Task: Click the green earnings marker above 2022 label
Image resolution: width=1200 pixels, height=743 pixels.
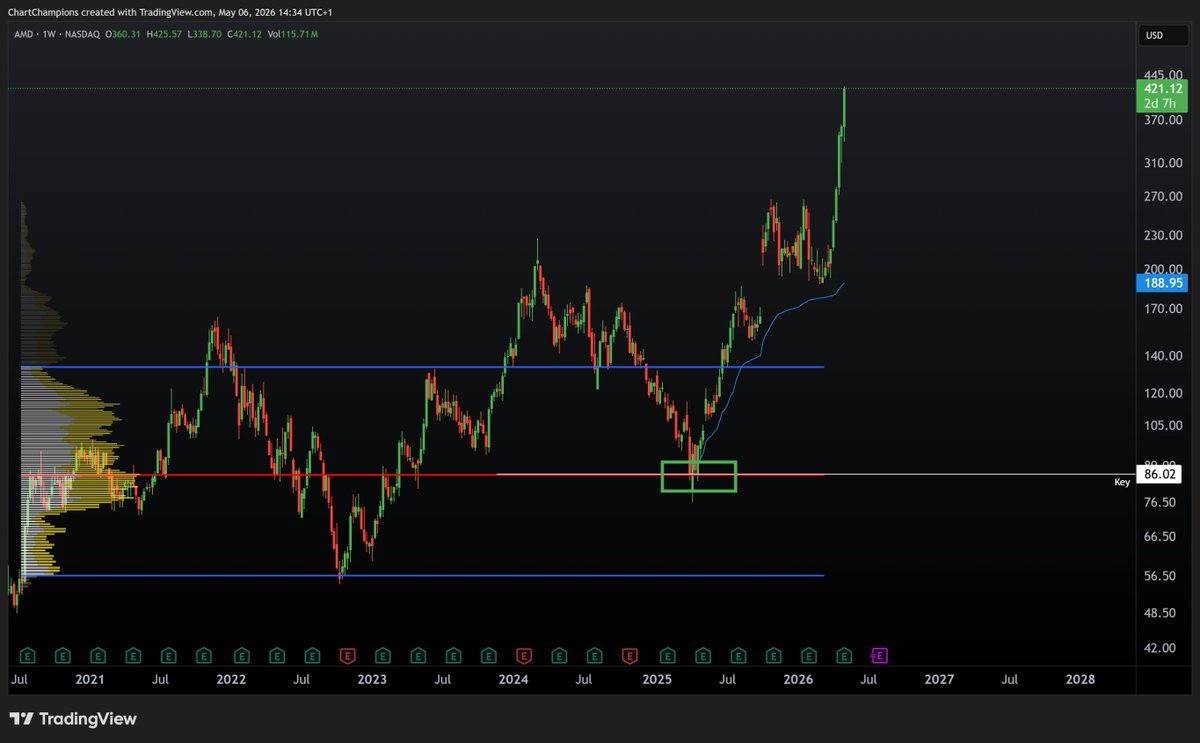Action: (240, 656)
